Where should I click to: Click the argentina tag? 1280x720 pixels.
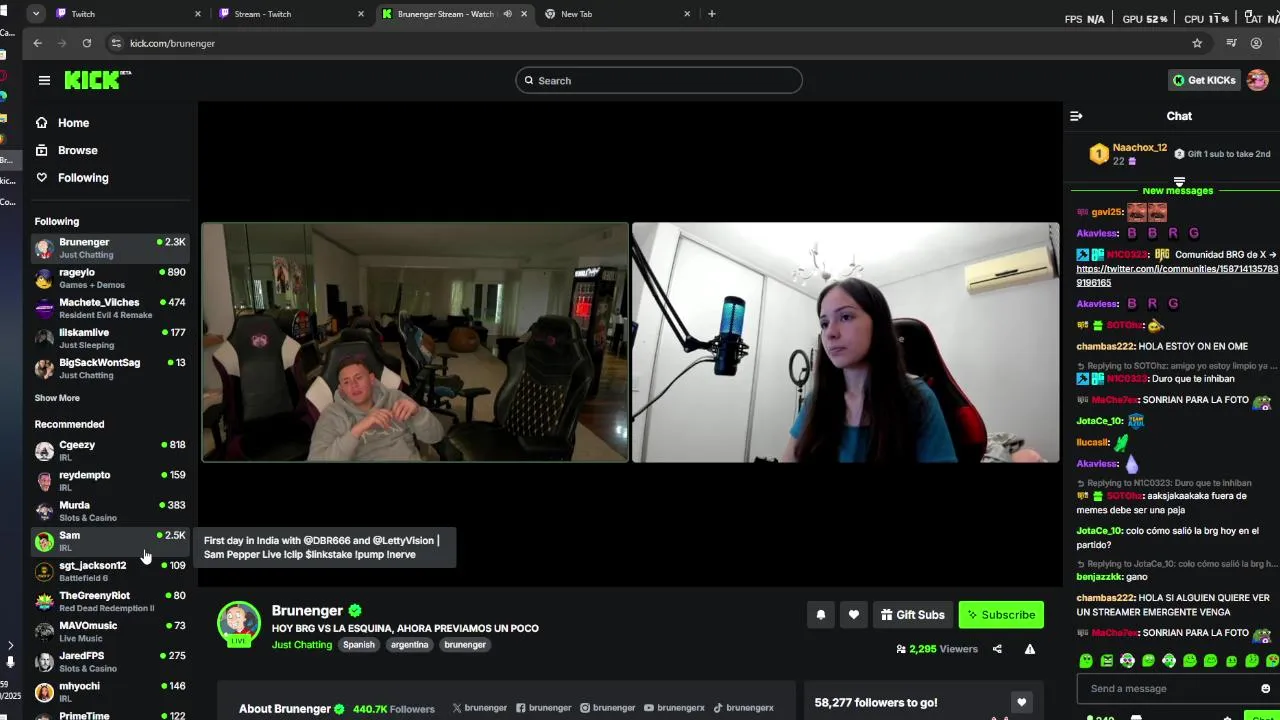coord(409,645)
